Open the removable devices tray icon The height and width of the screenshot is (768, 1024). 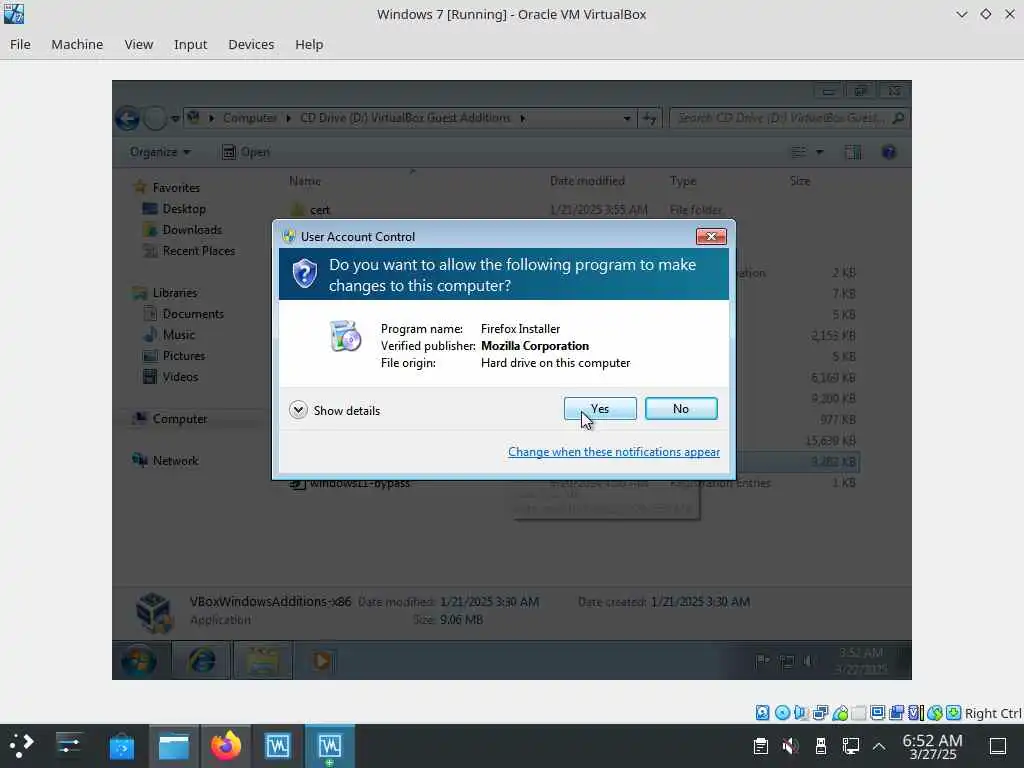click(x=821, y=746)
